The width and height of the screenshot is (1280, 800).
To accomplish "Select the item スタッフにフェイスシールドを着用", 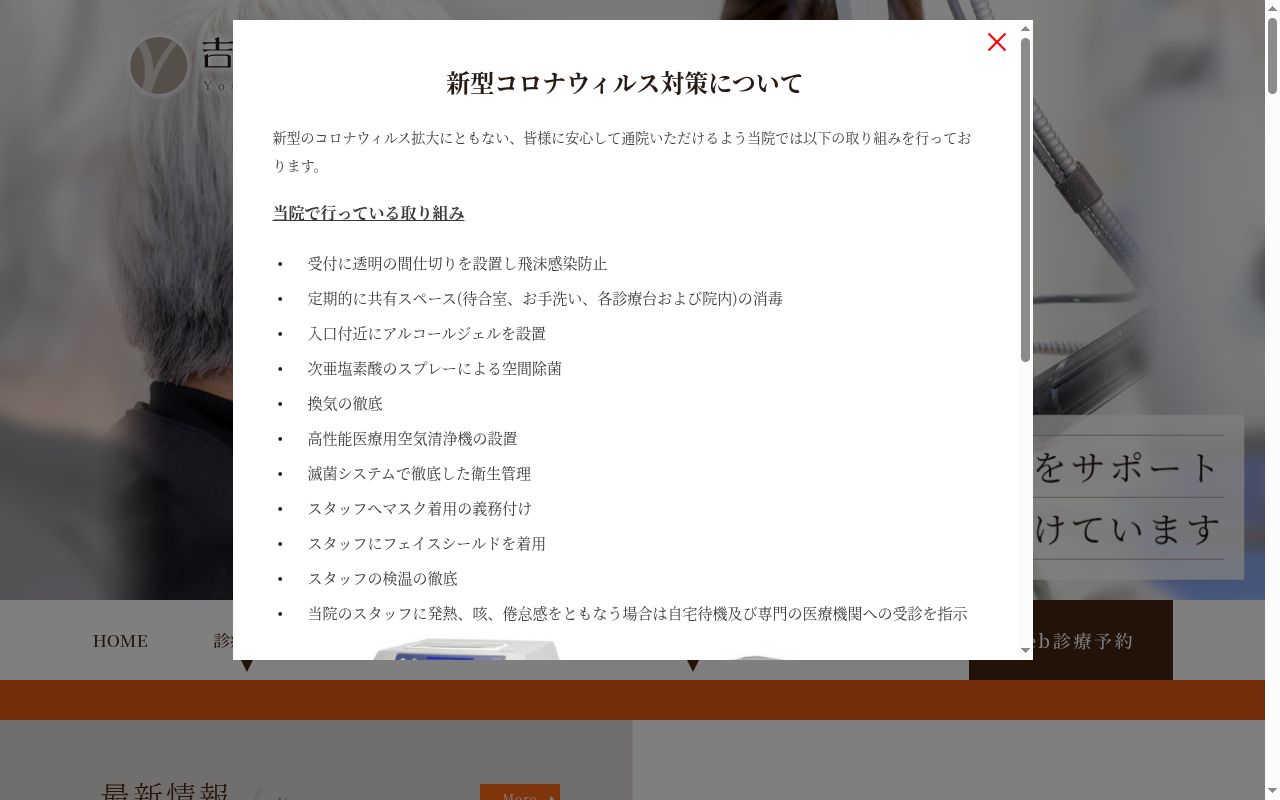I will (x=427, y=544).
